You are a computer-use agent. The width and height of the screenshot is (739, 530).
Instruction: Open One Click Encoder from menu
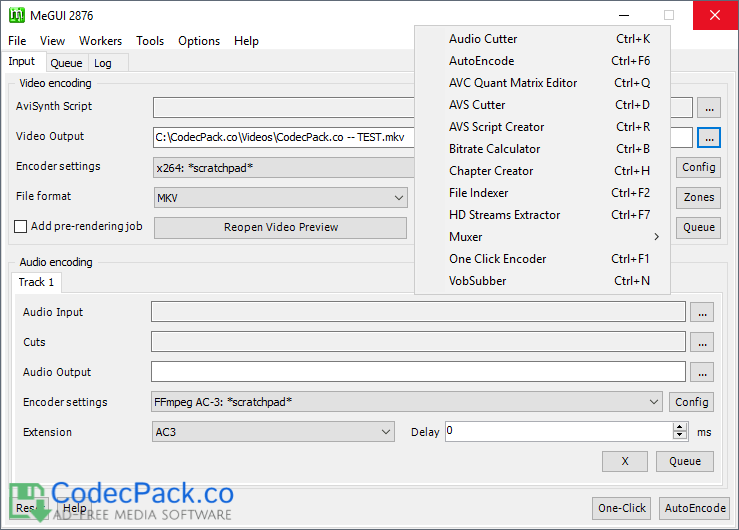542,259
